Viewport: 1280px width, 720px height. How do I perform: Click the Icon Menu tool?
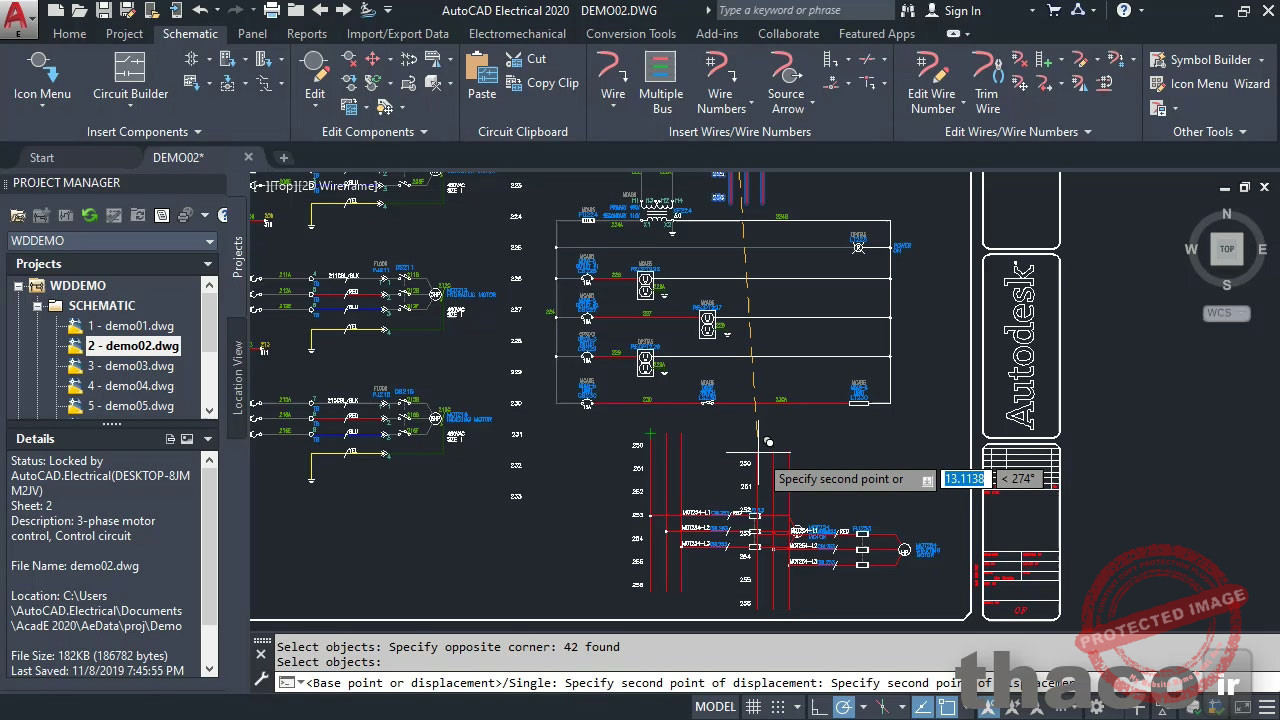(42, 76)
